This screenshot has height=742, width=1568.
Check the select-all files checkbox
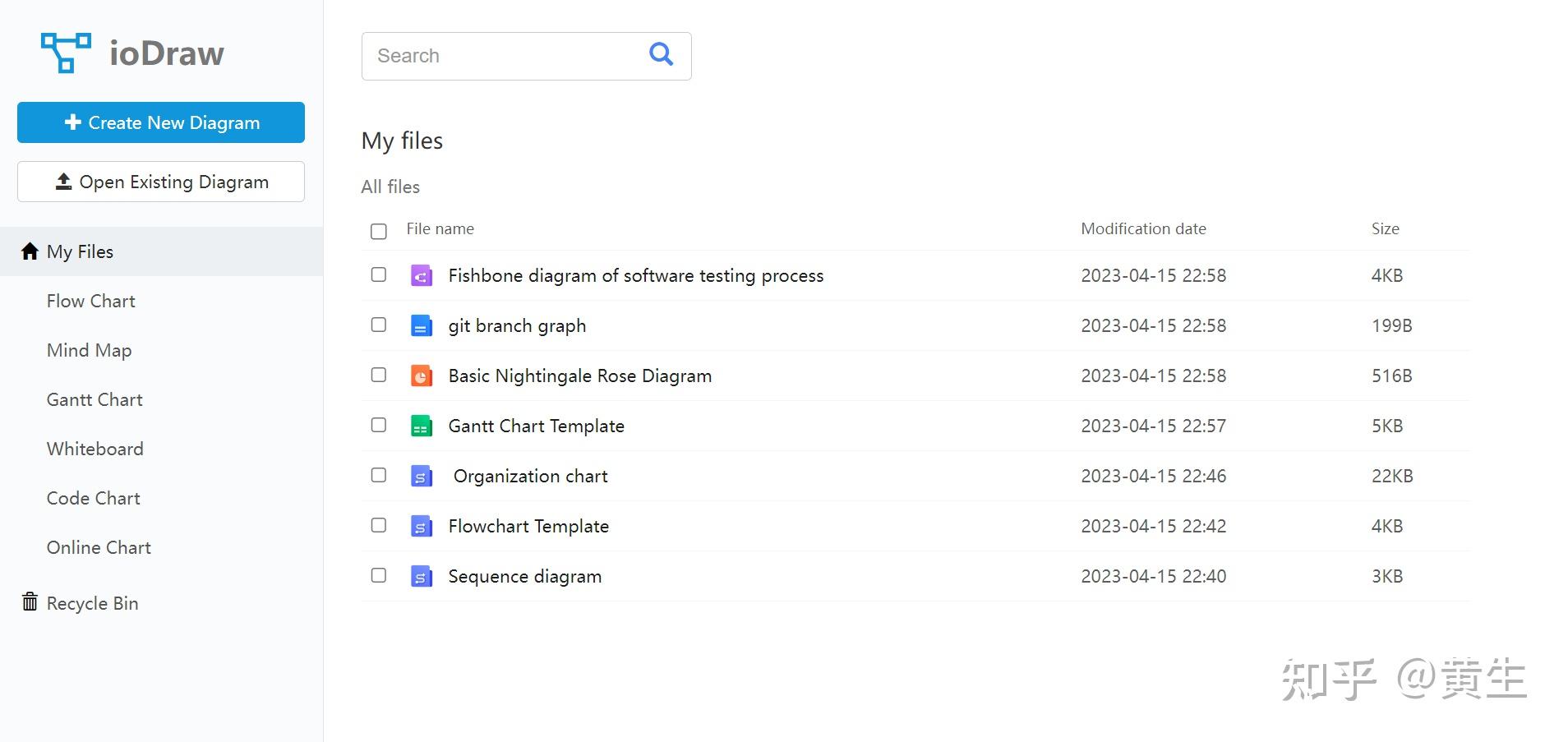pyautogui.click(x=378, y=231)
